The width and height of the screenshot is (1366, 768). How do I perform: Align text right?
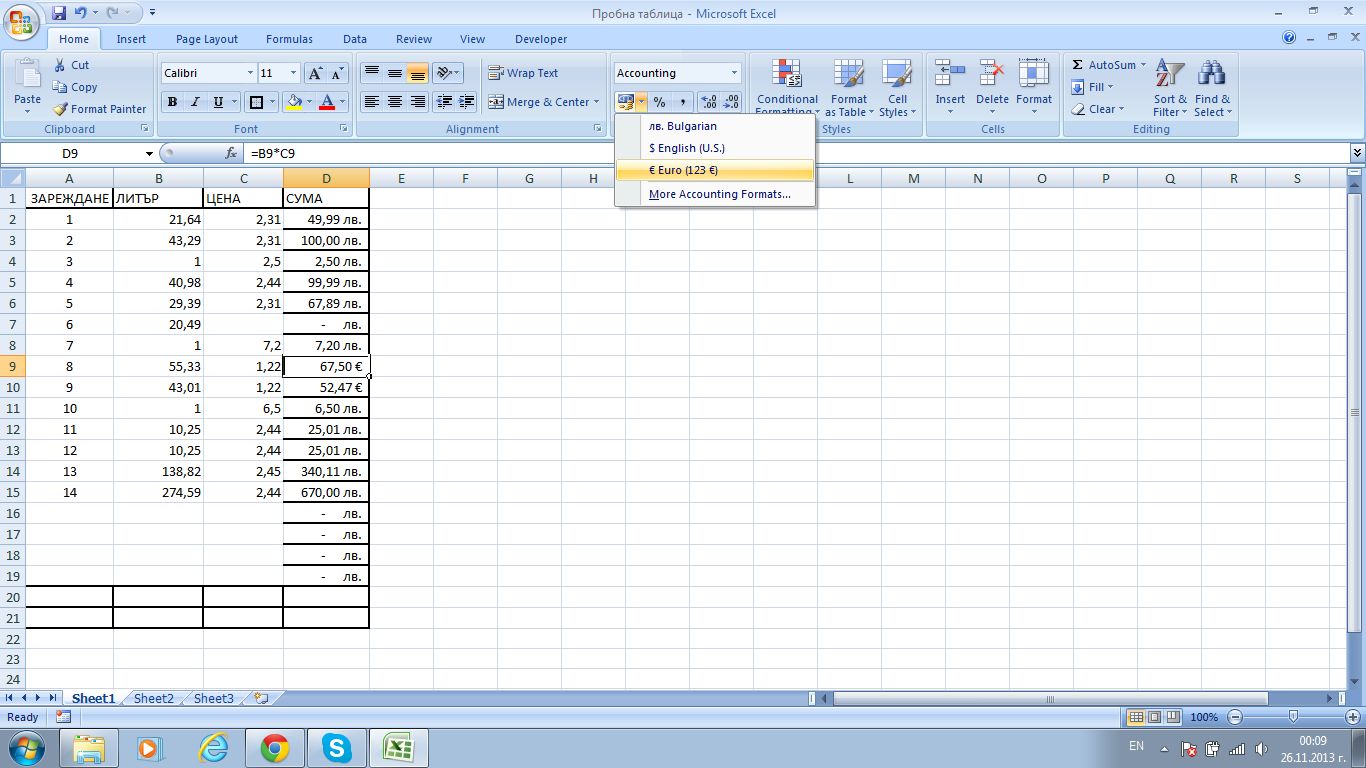coord(418,102)
